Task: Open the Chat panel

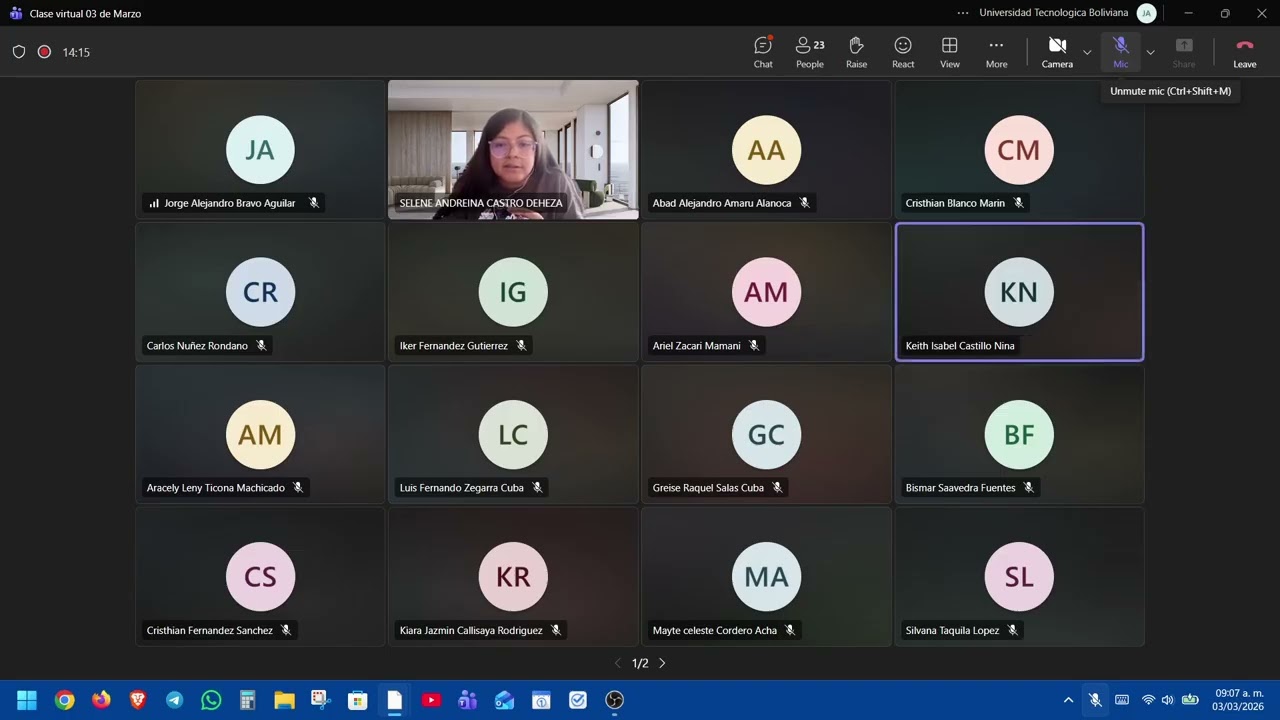Action: 763,52
